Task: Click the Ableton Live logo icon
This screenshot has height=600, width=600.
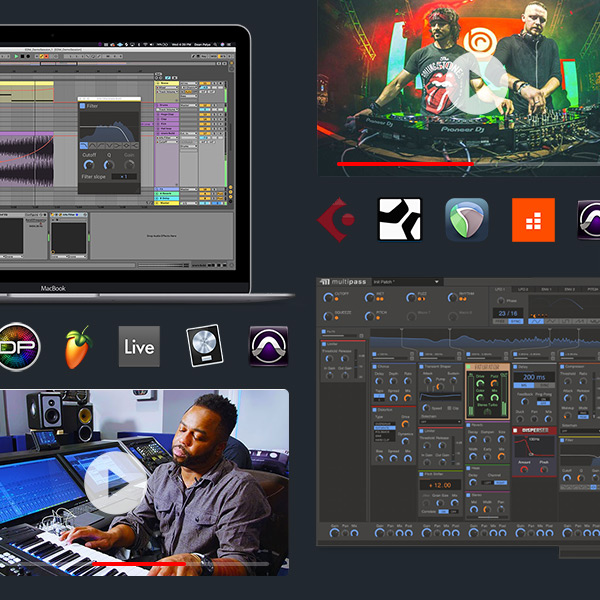Action: coord(139,346)
